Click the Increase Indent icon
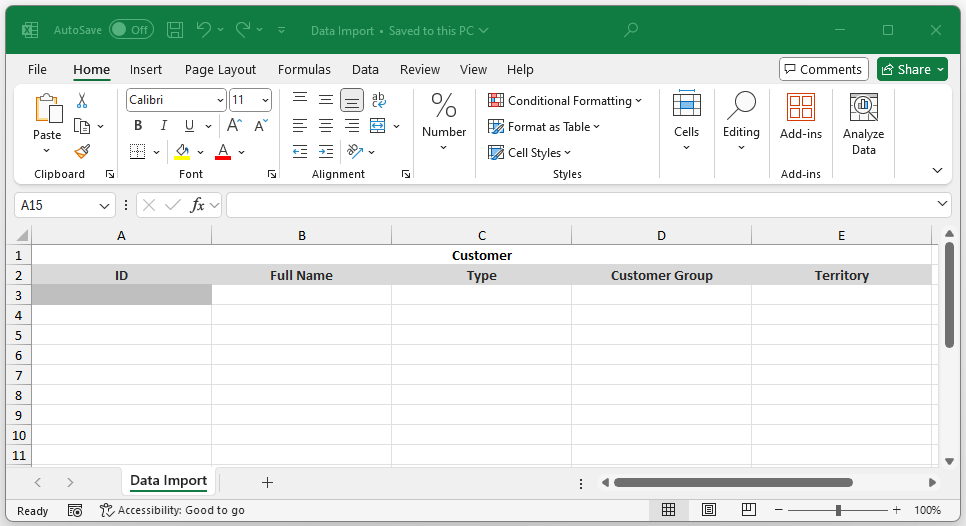The width and height of the screenshot is (966, 526). pyautogui.click(x=326, y=152)
